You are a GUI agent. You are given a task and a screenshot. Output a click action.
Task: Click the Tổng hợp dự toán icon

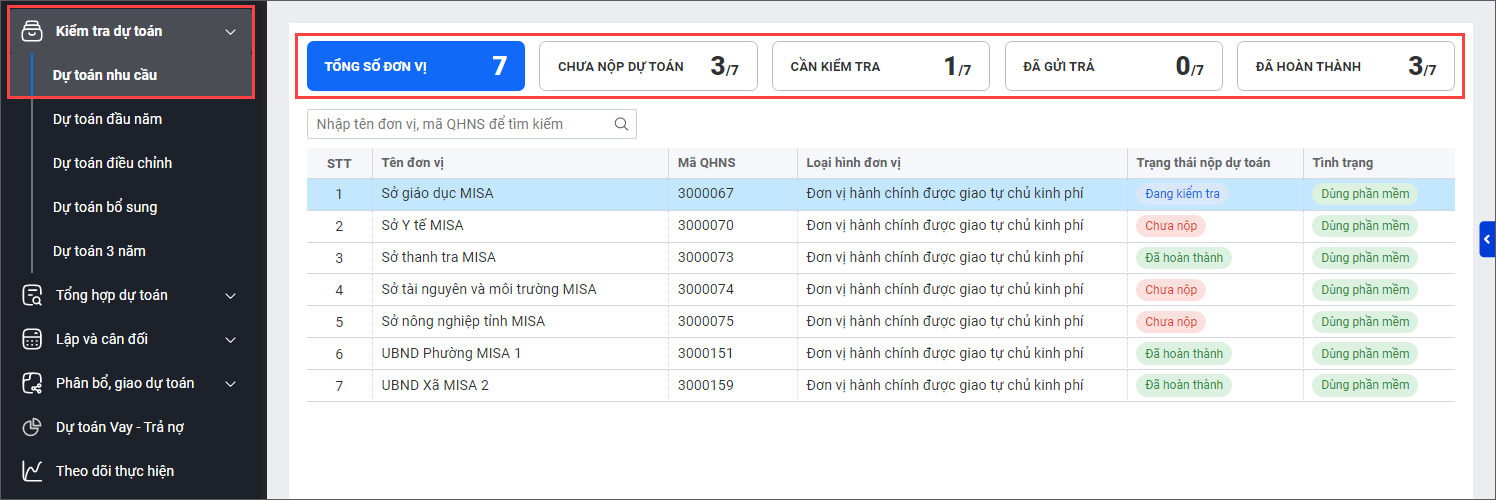click(x=32, y=295)
